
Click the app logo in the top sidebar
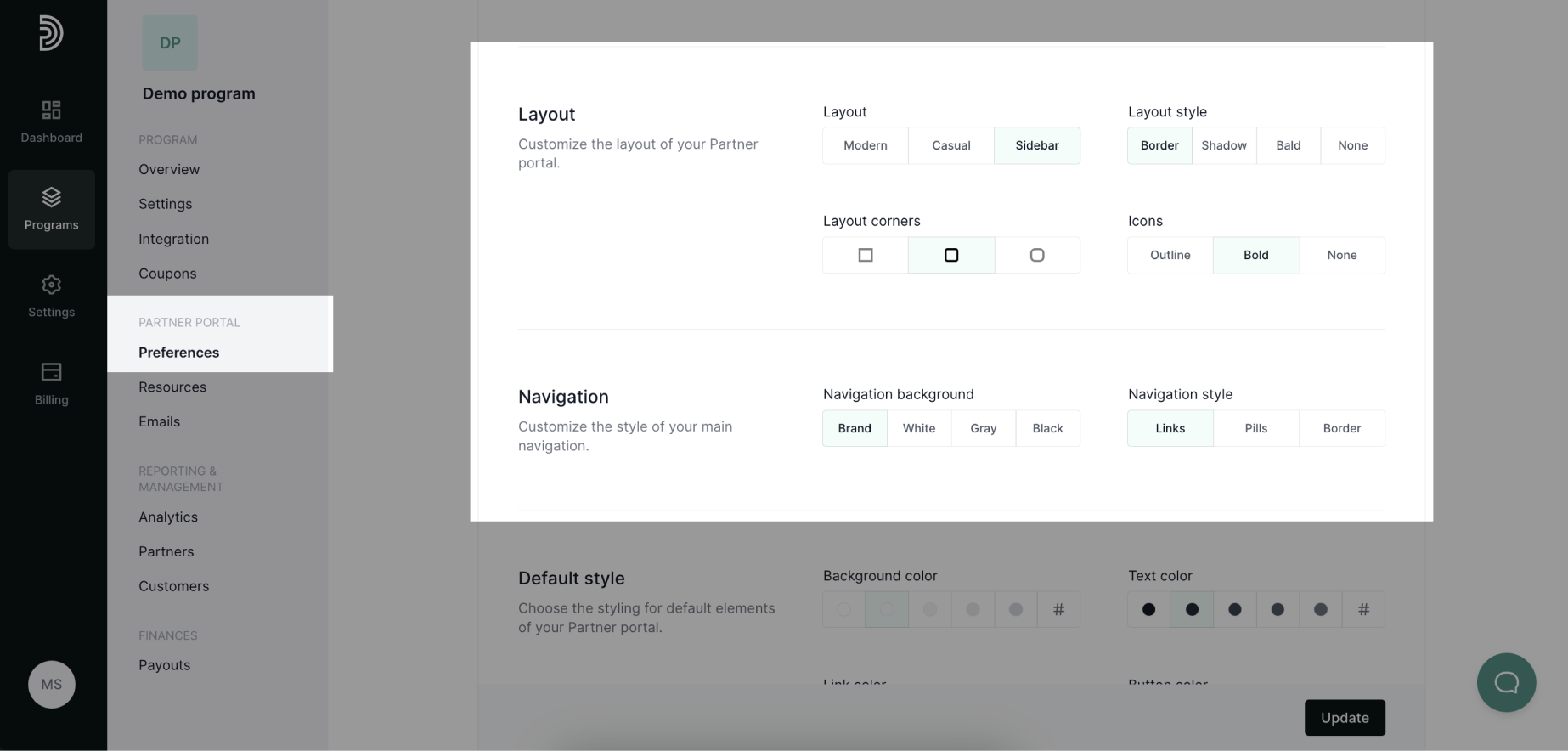51,33
